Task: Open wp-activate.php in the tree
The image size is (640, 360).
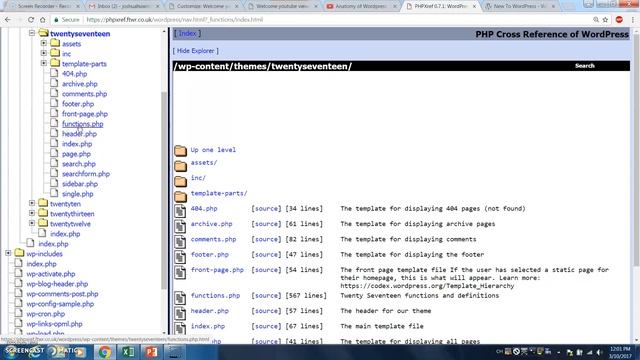Action: [51, 274]
